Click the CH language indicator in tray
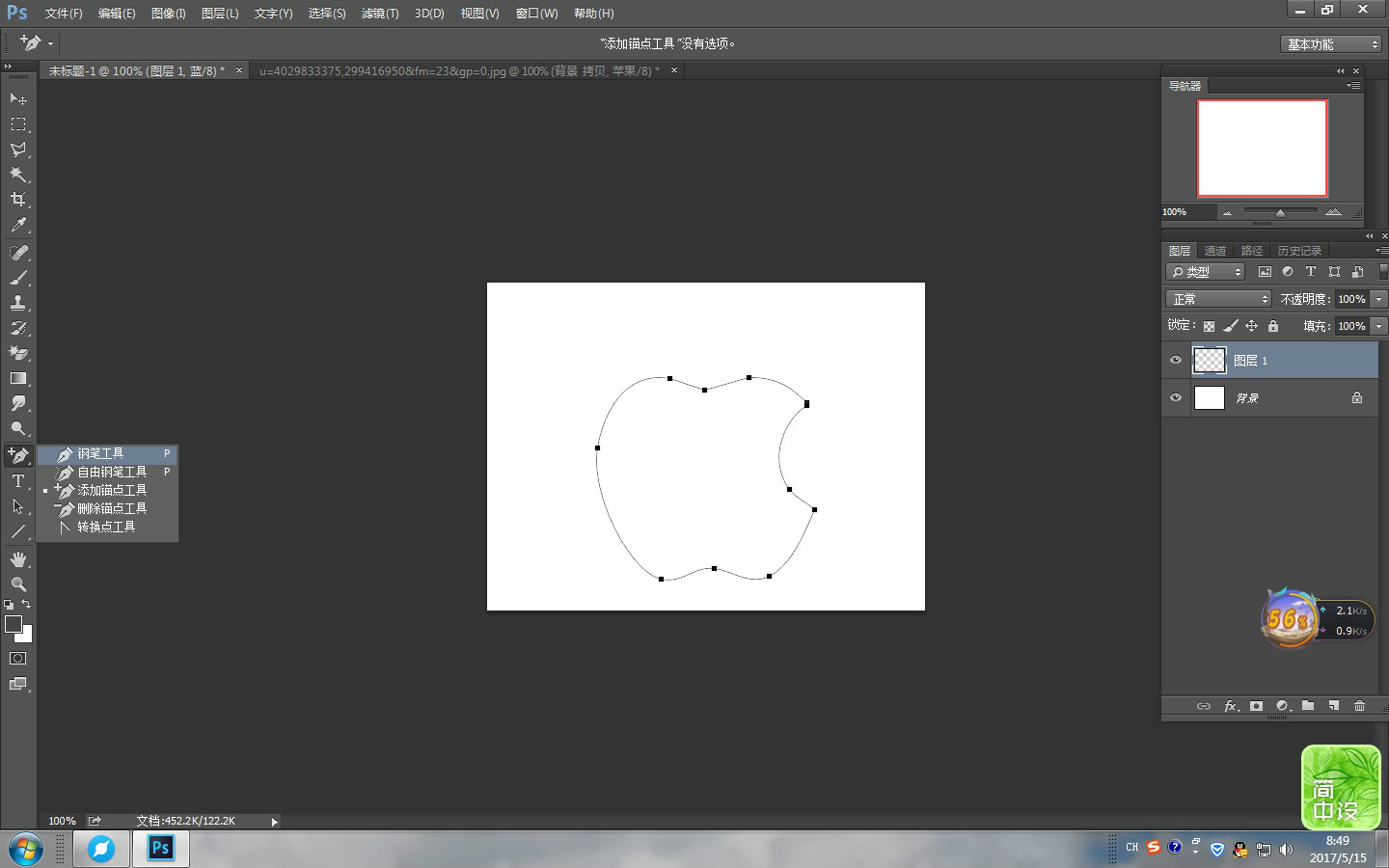The image size is (1389, 868). (1132, 848)
